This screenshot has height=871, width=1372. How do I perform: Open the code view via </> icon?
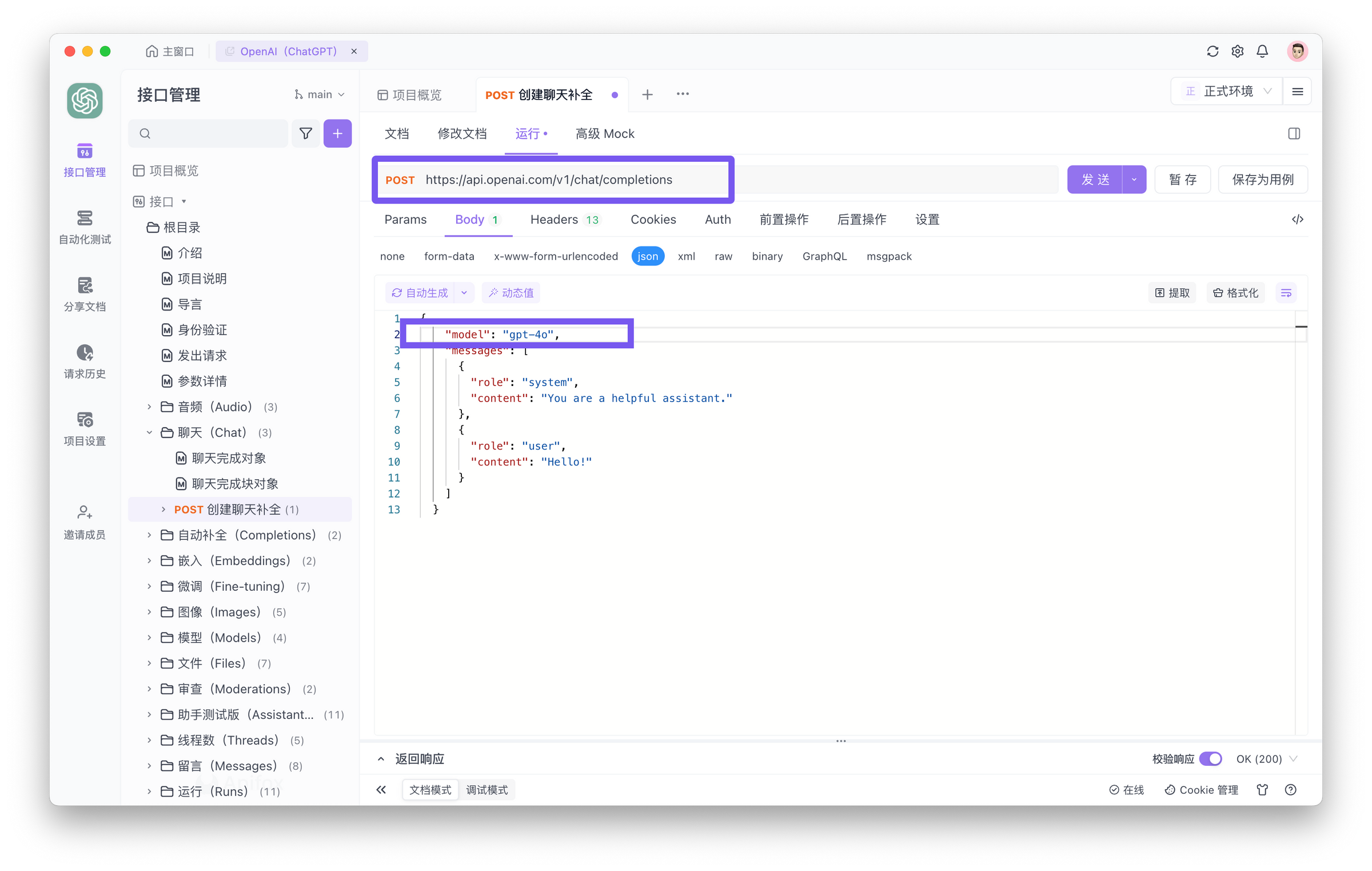point(1298,219)
